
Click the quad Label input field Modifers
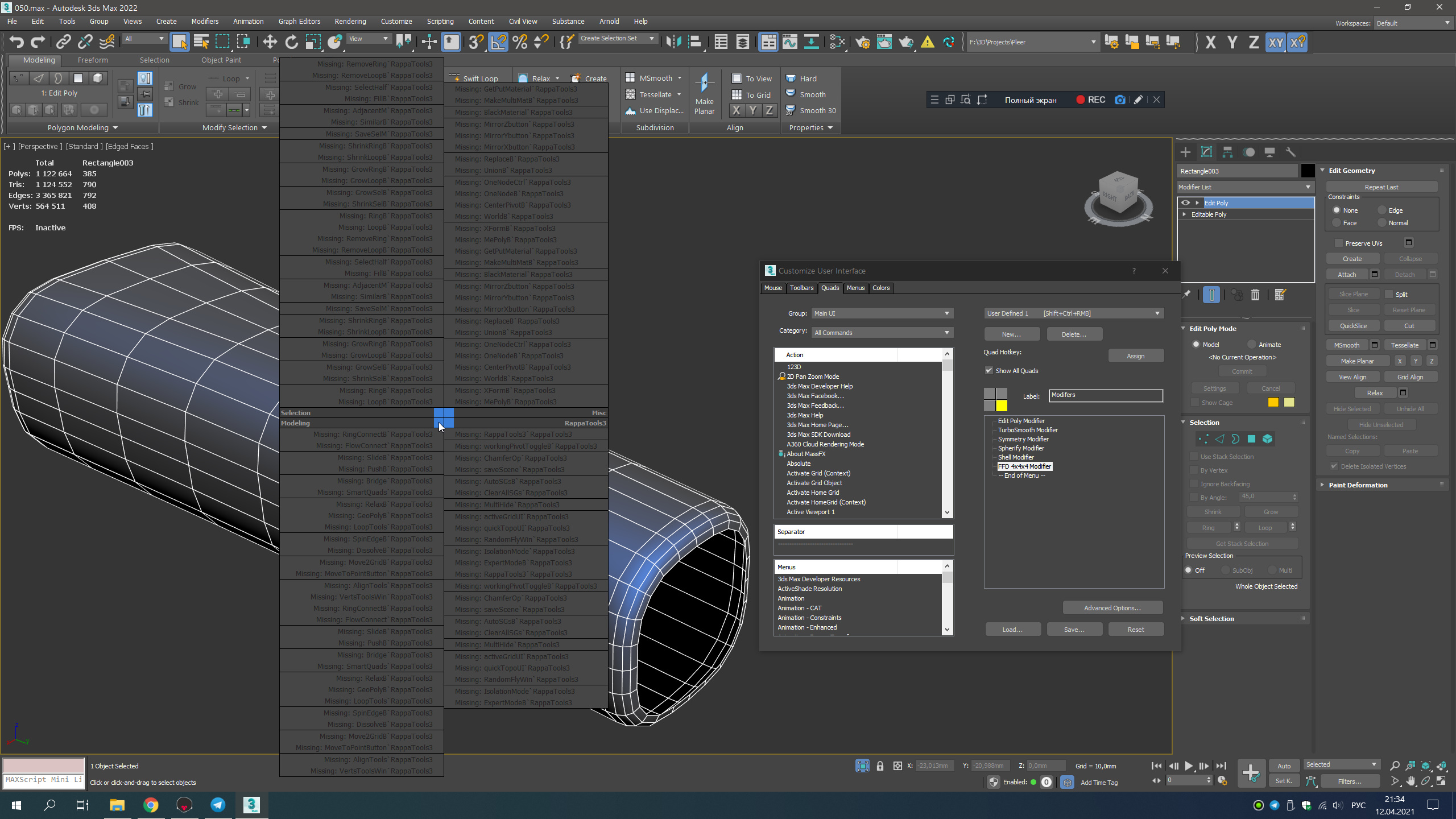pos(1106,395)
